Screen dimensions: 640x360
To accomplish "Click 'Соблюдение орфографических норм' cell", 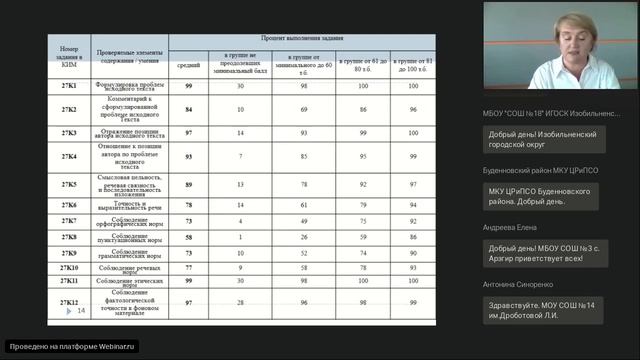I will [x=129, y=222].
